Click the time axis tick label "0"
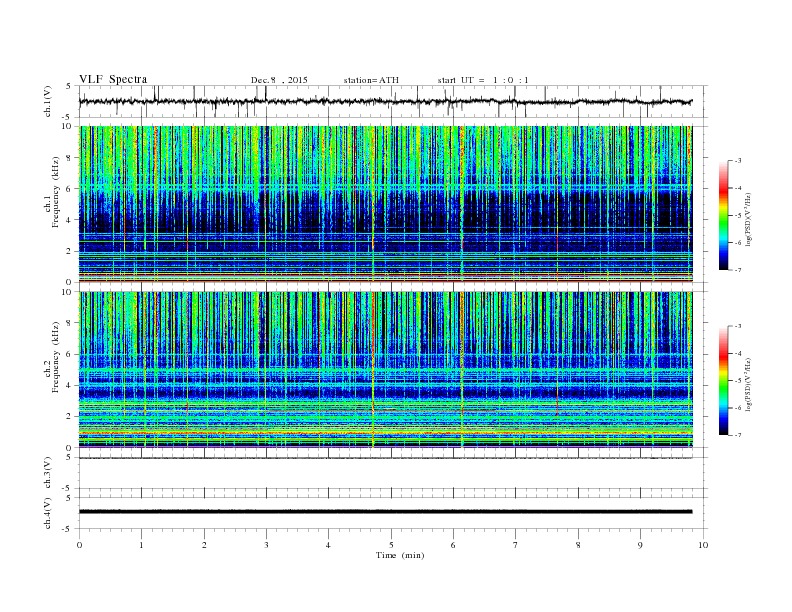792x612 pixels. [x=79, y=545]
